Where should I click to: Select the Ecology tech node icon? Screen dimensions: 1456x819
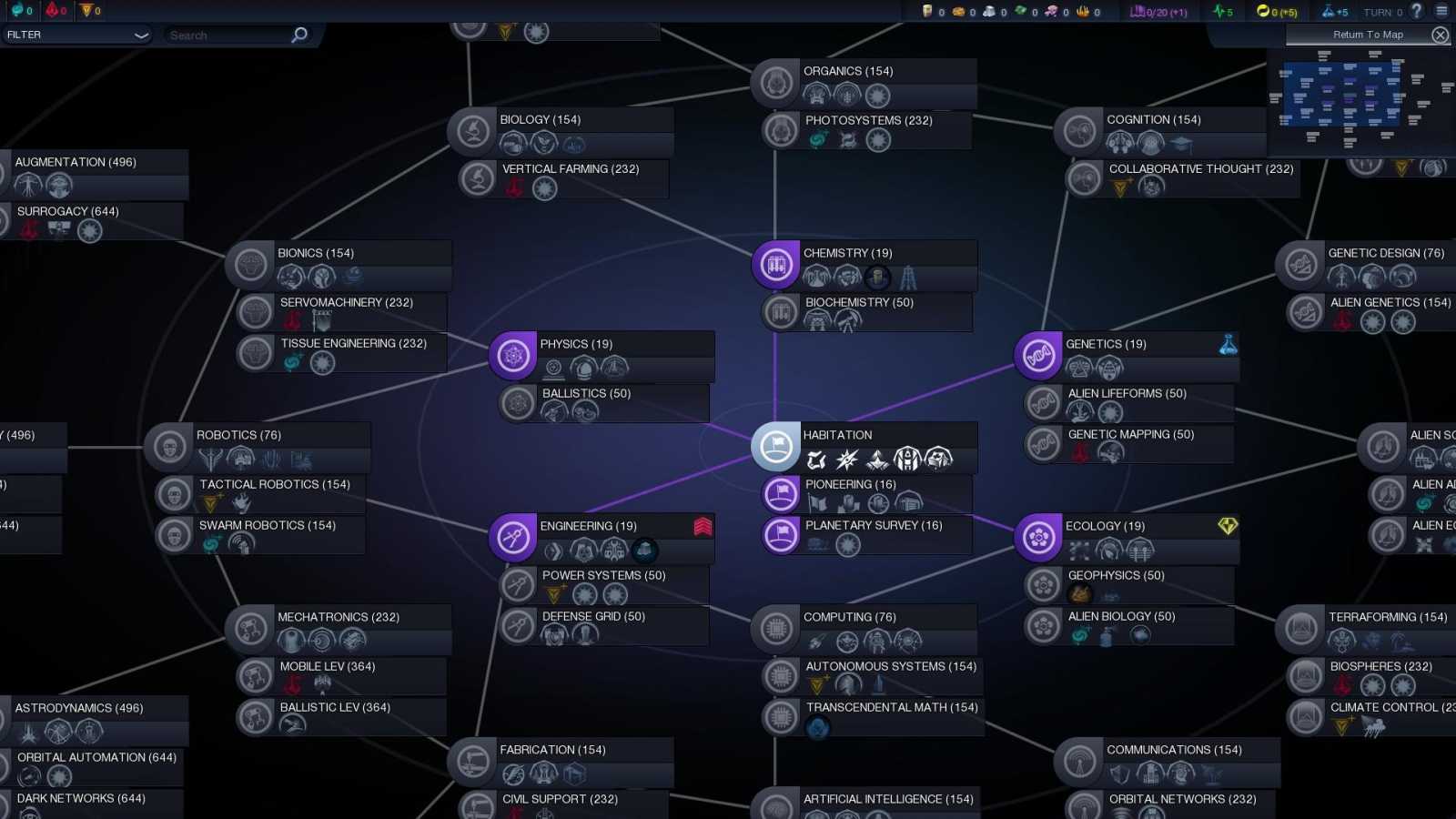click(1038, 538)
